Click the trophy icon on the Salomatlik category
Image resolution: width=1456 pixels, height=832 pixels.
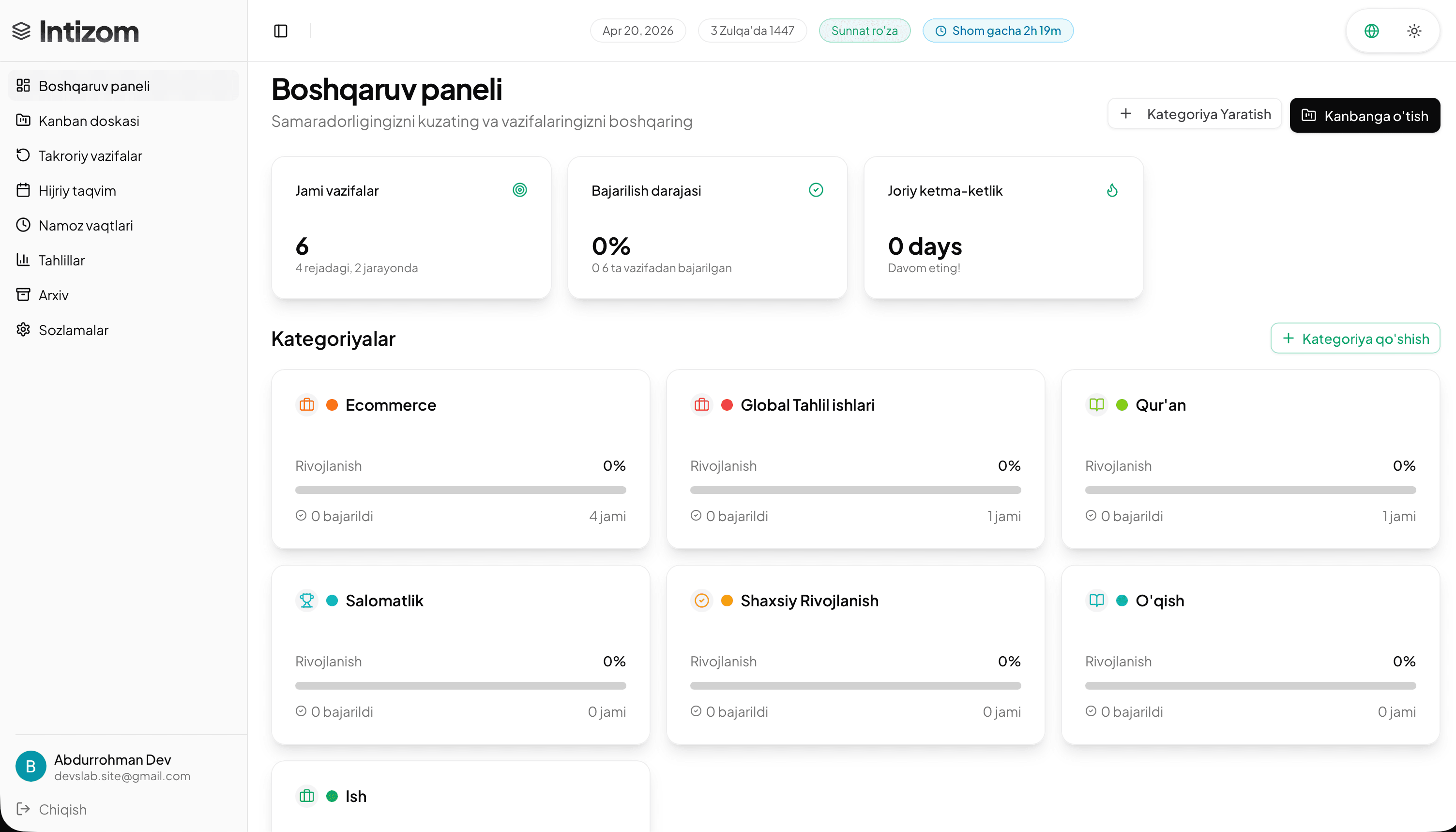pyautogui.click(x=307, y=601)
